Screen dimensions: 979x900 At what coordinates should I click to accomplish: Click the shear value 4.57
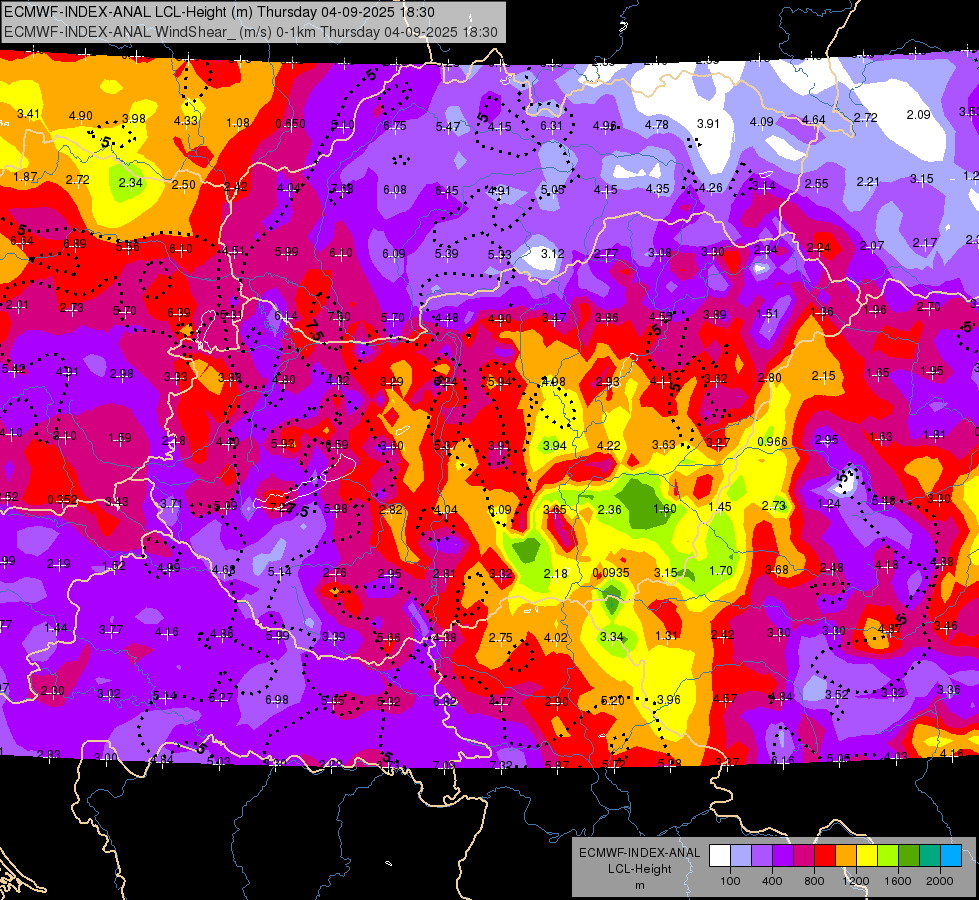click(725, 698)
